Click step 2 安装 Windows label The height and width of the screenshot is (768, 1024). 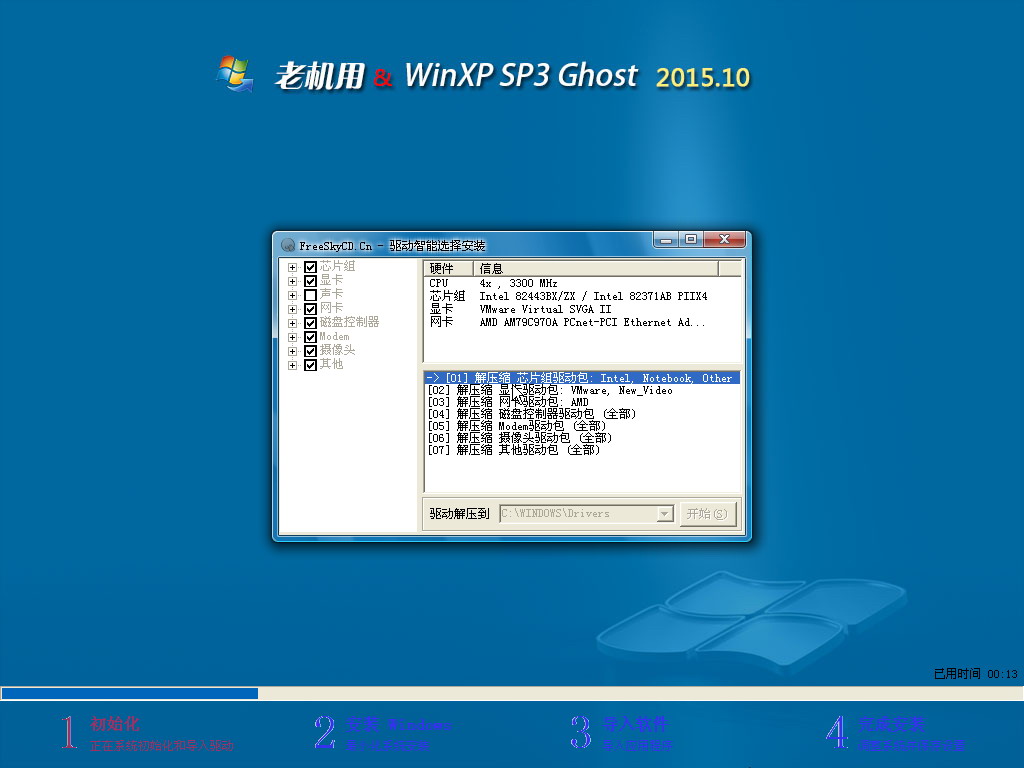398,724
